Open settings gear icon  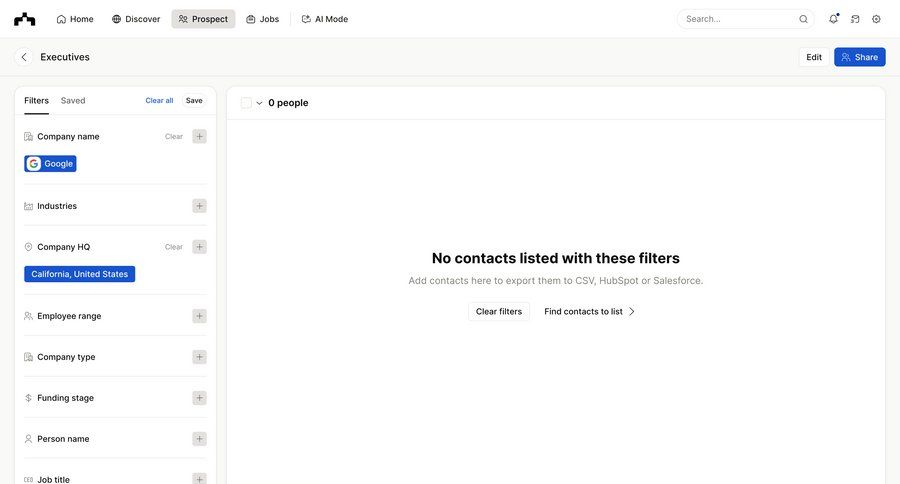[876, 19]
